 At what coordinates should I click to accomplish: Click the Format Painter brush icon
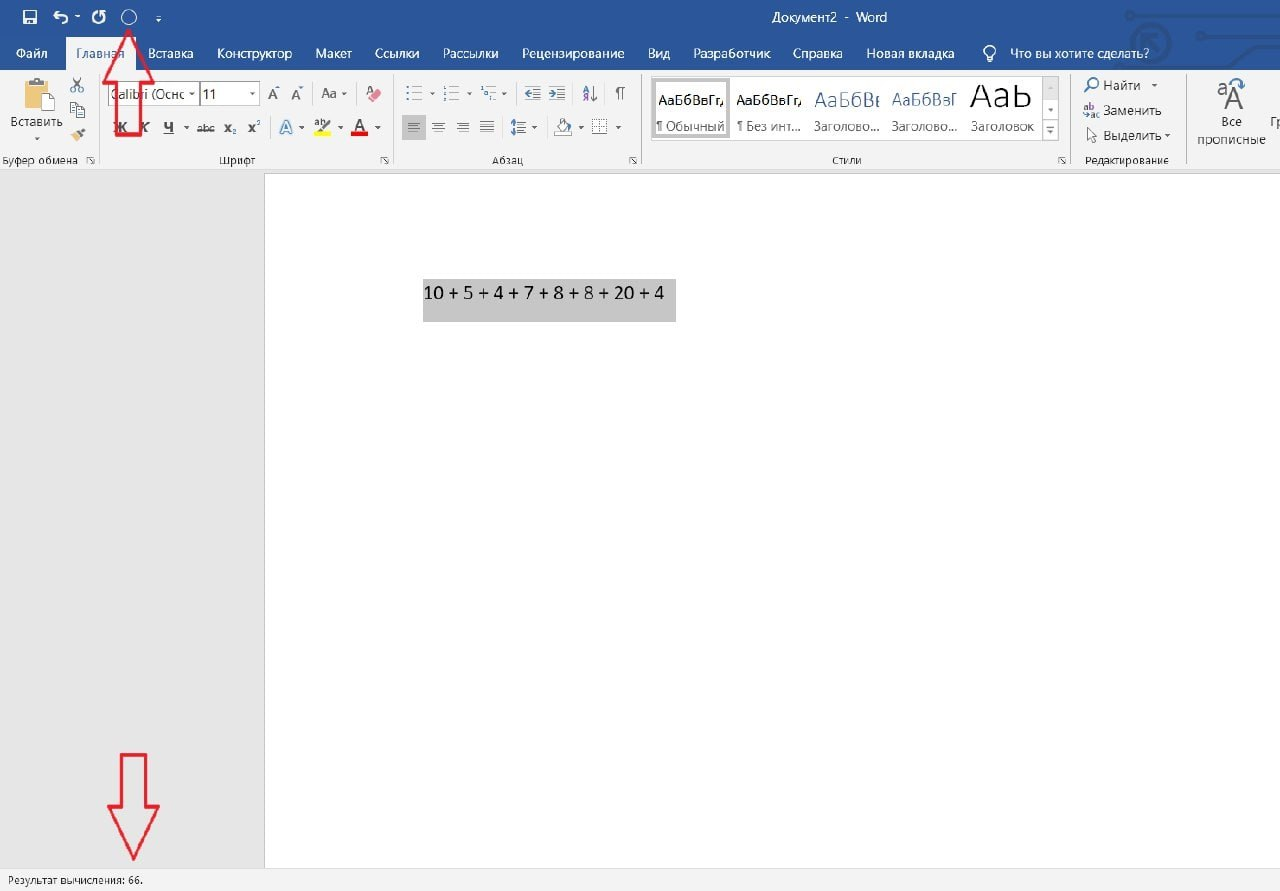pos(77,134)
